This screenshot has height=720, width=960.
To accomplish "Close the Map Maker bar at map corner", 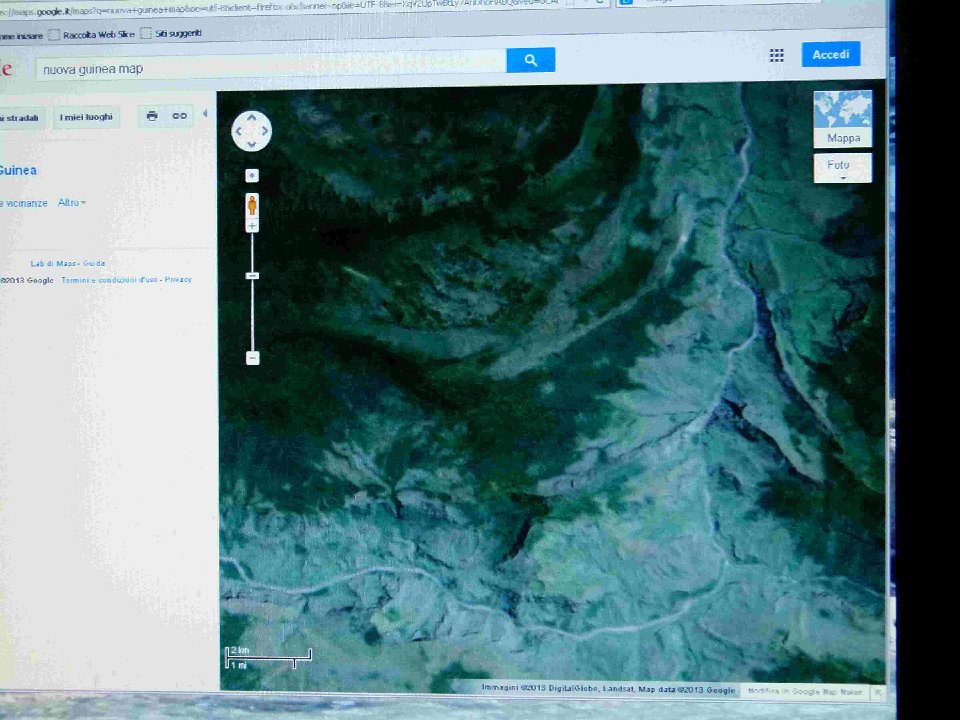I will (877, 692).
